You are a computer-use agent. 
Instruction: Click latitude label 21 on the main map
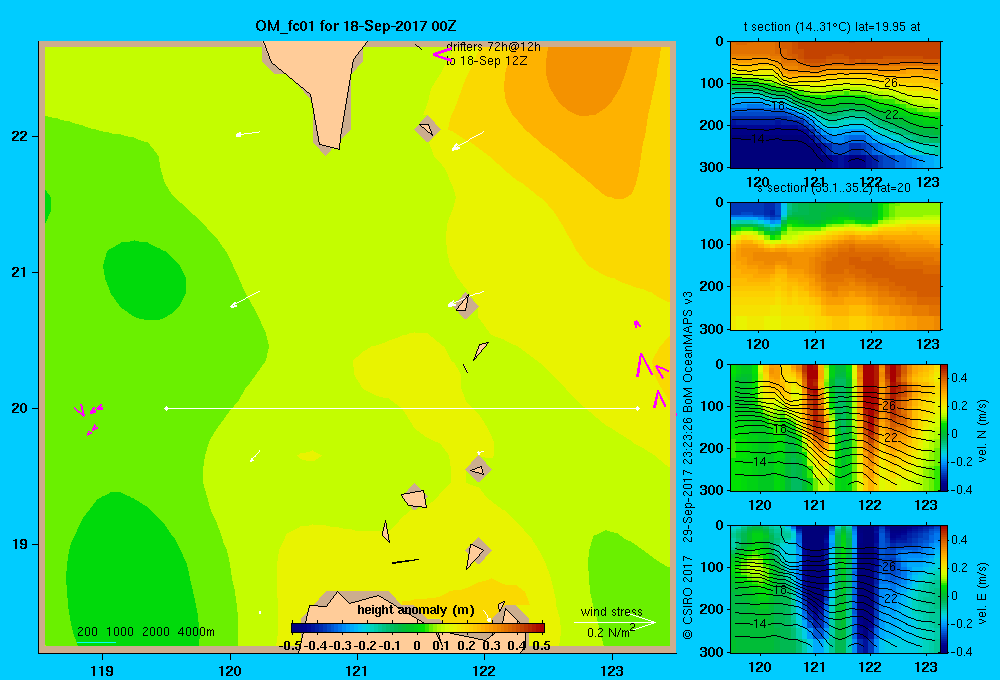[20, 272]
